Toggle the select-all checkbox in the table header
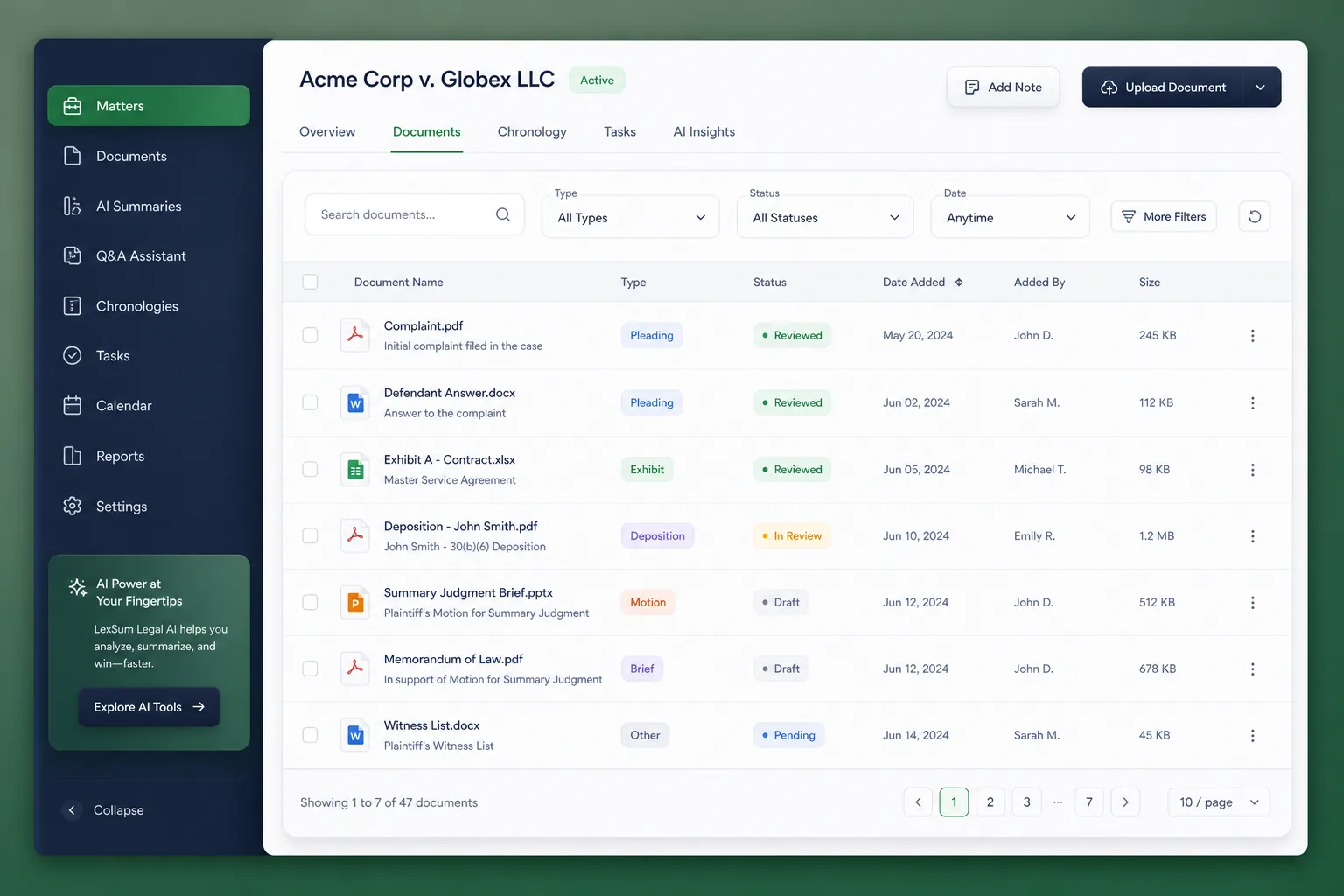 click(x=310, y=282)
